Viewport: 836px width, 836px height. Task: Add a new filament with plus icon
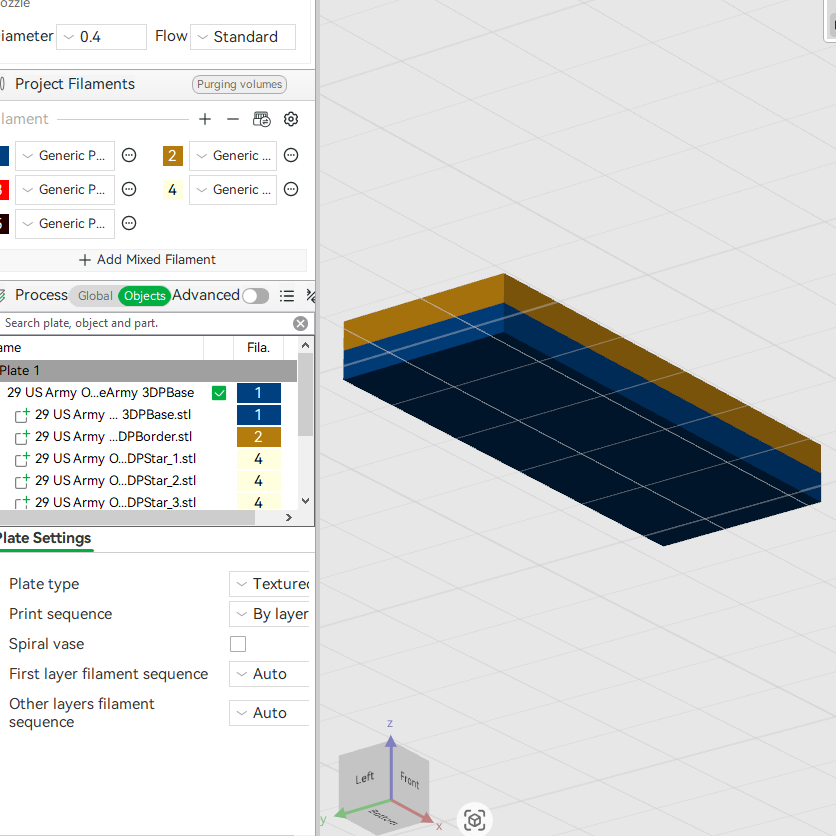click(205, 119)
